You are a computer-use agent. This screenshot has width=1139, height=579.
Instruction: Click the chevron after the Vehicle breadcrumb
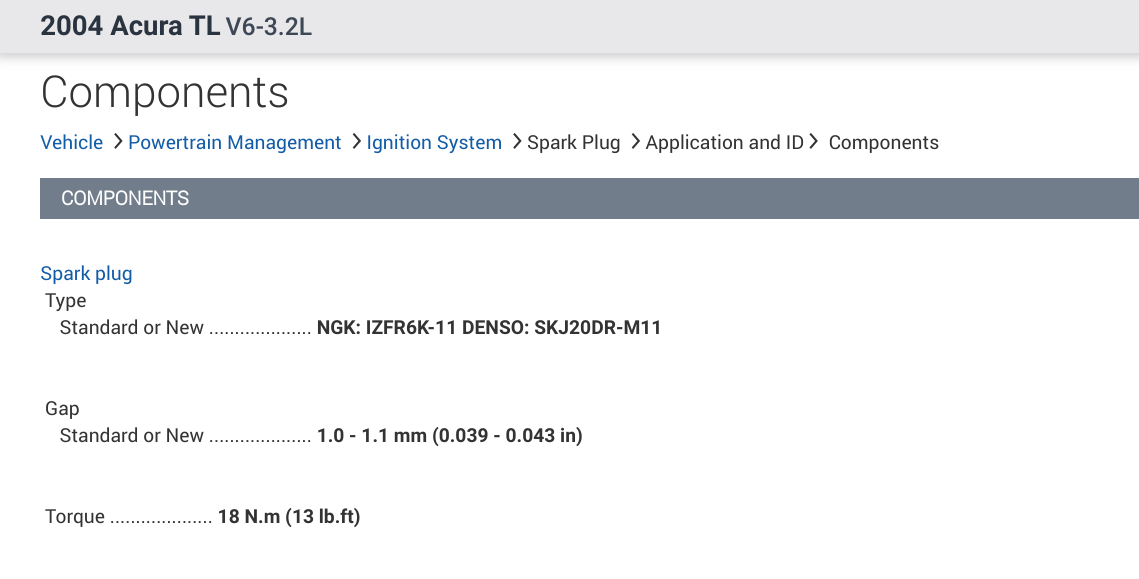tap(117, 143)
